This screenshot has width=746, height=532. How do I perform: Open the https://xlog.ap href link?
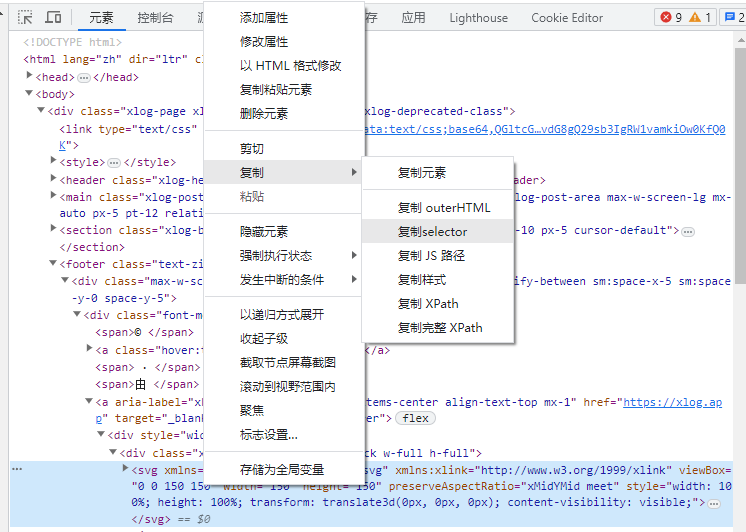tap(672, 401)
